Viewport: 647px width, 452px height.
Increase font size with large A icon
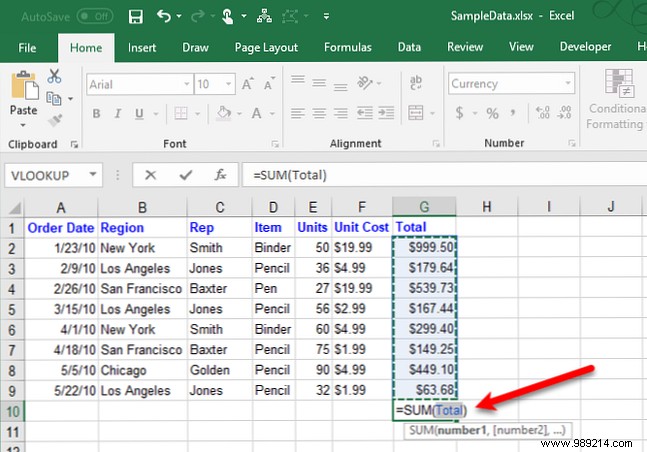pyautogui.click(x=248, y=84)
